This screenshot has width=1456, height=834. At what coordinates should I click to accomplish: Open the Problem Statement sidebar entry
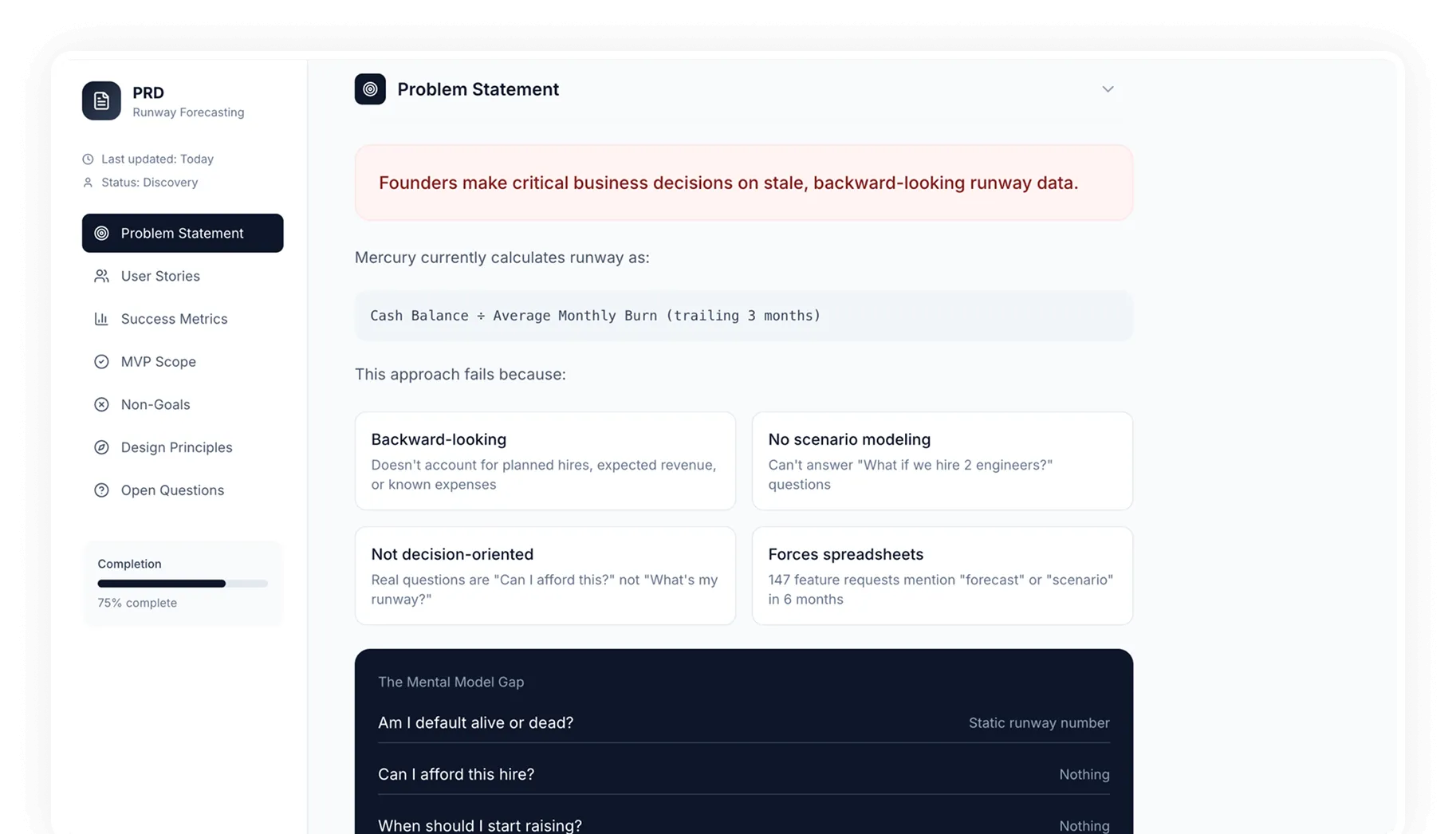pyautogui.click(x=182, y=233)
